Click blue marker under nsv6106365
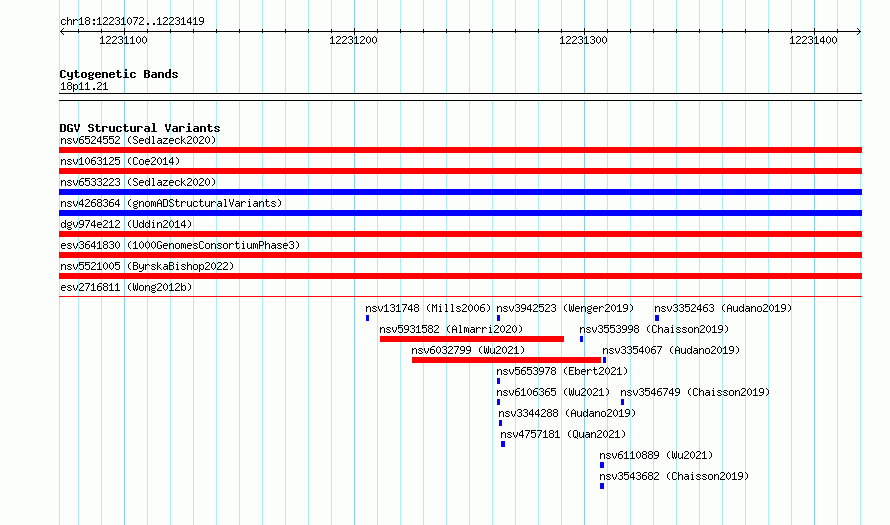The image size is (890, 525). pyautogui.click(x=498, y=402)
